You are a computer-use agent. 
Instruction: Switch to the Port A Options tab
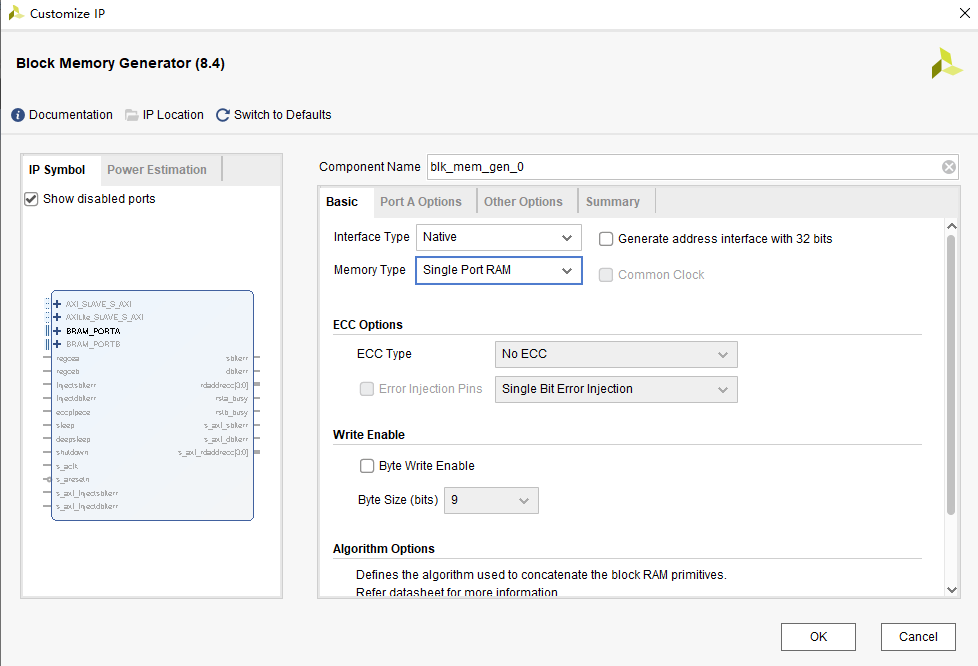[421, 202]
